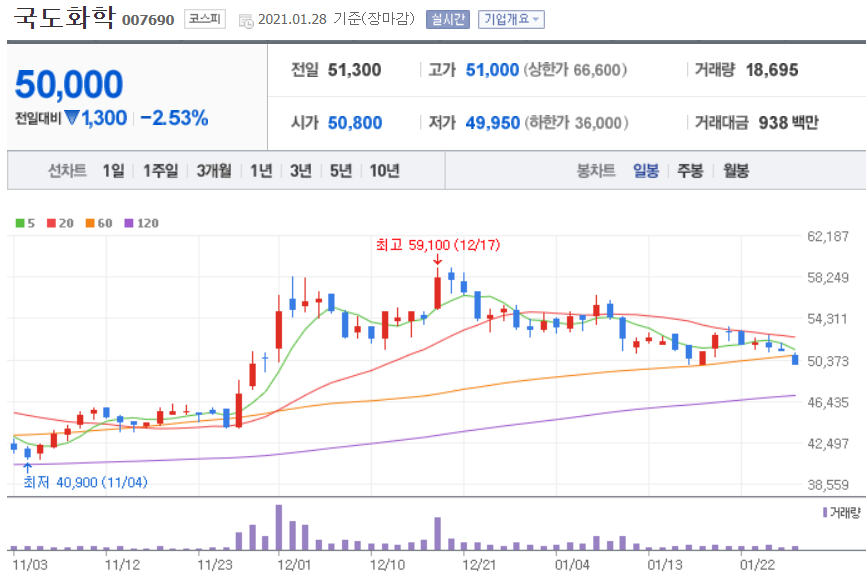Click the 50,373 price axis label
The image size is (866, 578).
pyautogui.click(x=828, y=361)
